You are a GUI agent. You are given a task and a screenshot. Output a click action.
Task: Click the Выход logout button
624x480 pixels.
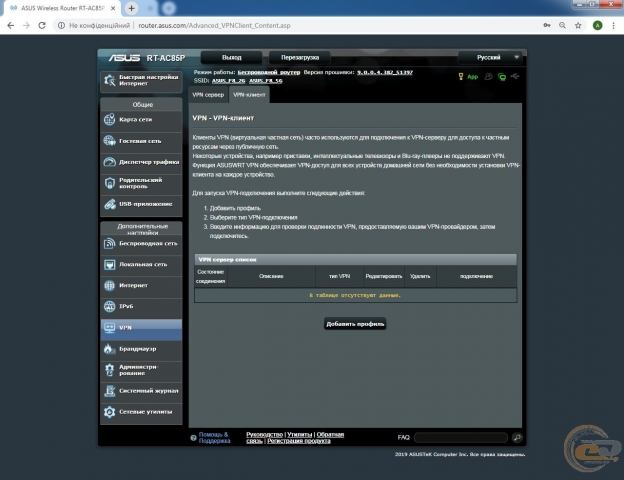coord(232,57)
